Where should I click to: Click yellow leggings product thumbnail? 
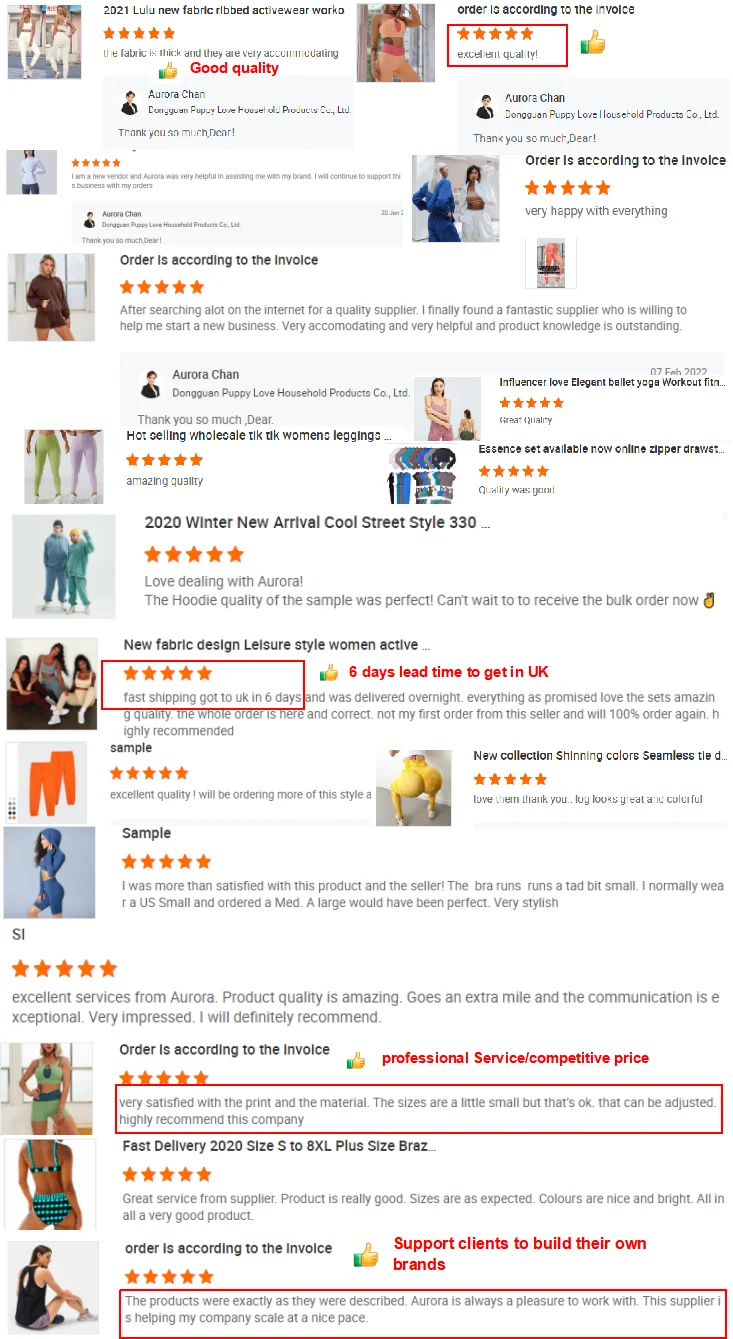(414, 787)
